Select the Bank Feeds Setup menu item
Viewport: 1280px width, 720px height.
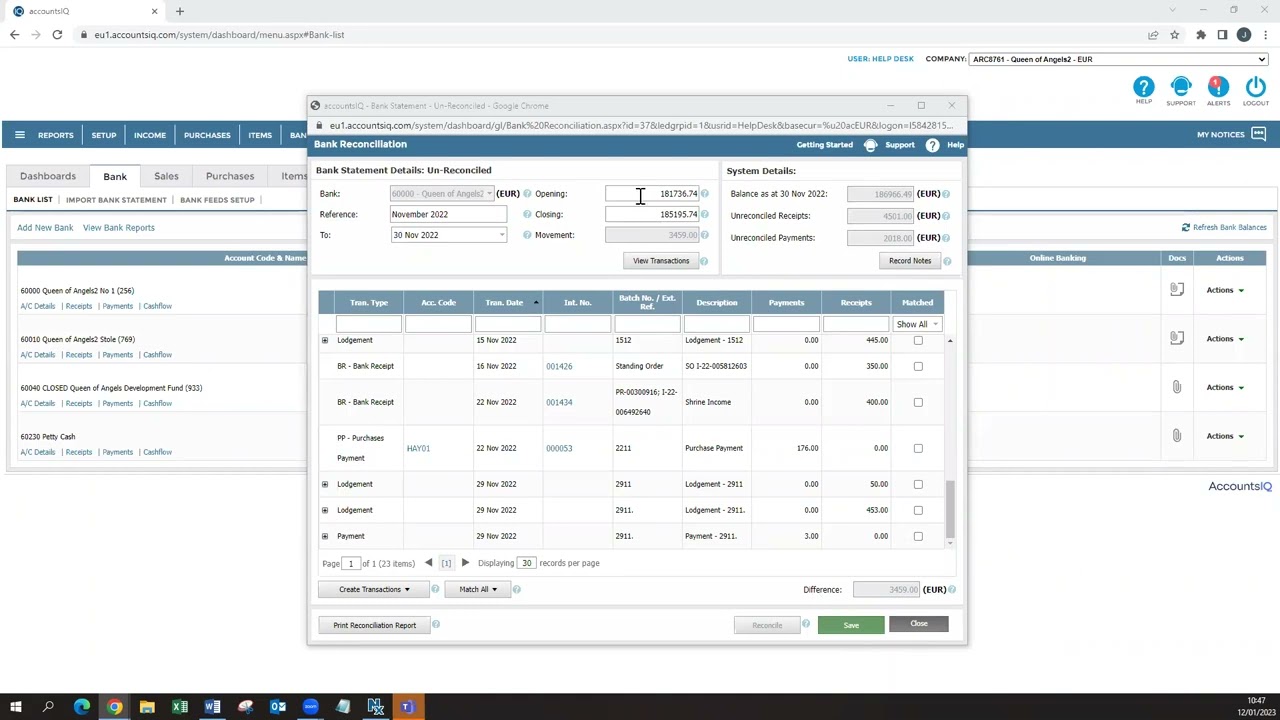[217, 200]
